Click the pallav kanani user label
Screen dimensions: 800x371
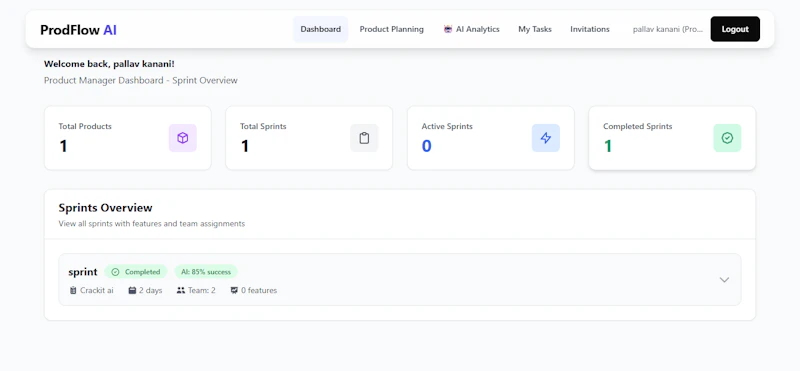point(668,29)
